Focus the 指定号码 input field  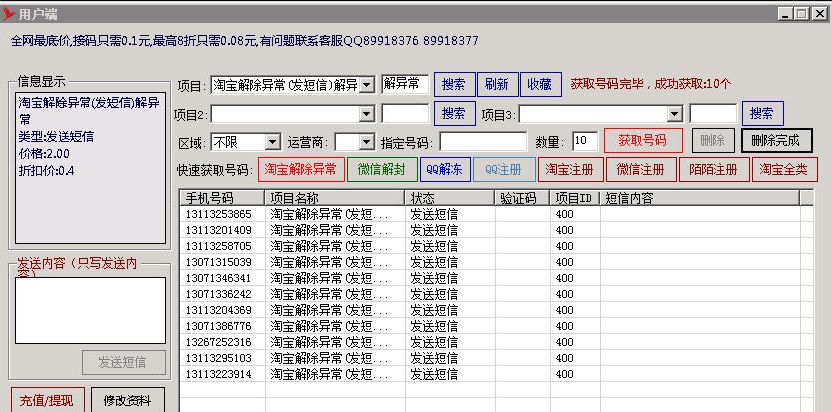point(483,142)
